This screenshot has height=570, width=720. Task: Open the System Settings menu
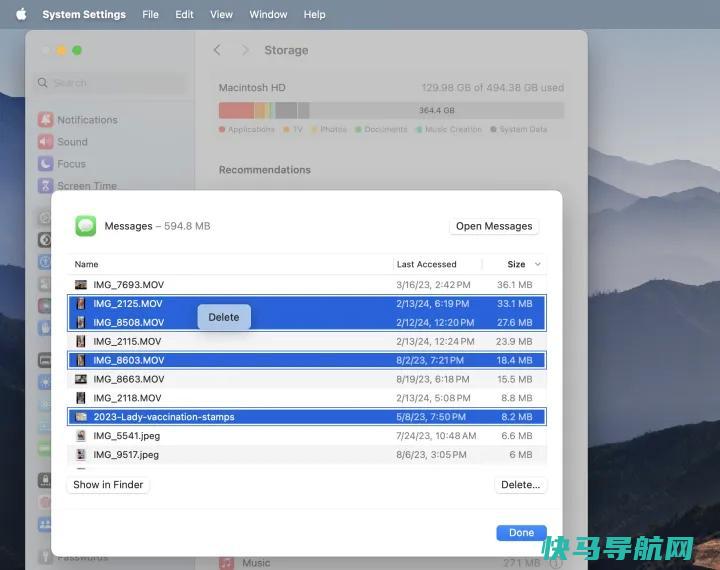pos(84,14)
